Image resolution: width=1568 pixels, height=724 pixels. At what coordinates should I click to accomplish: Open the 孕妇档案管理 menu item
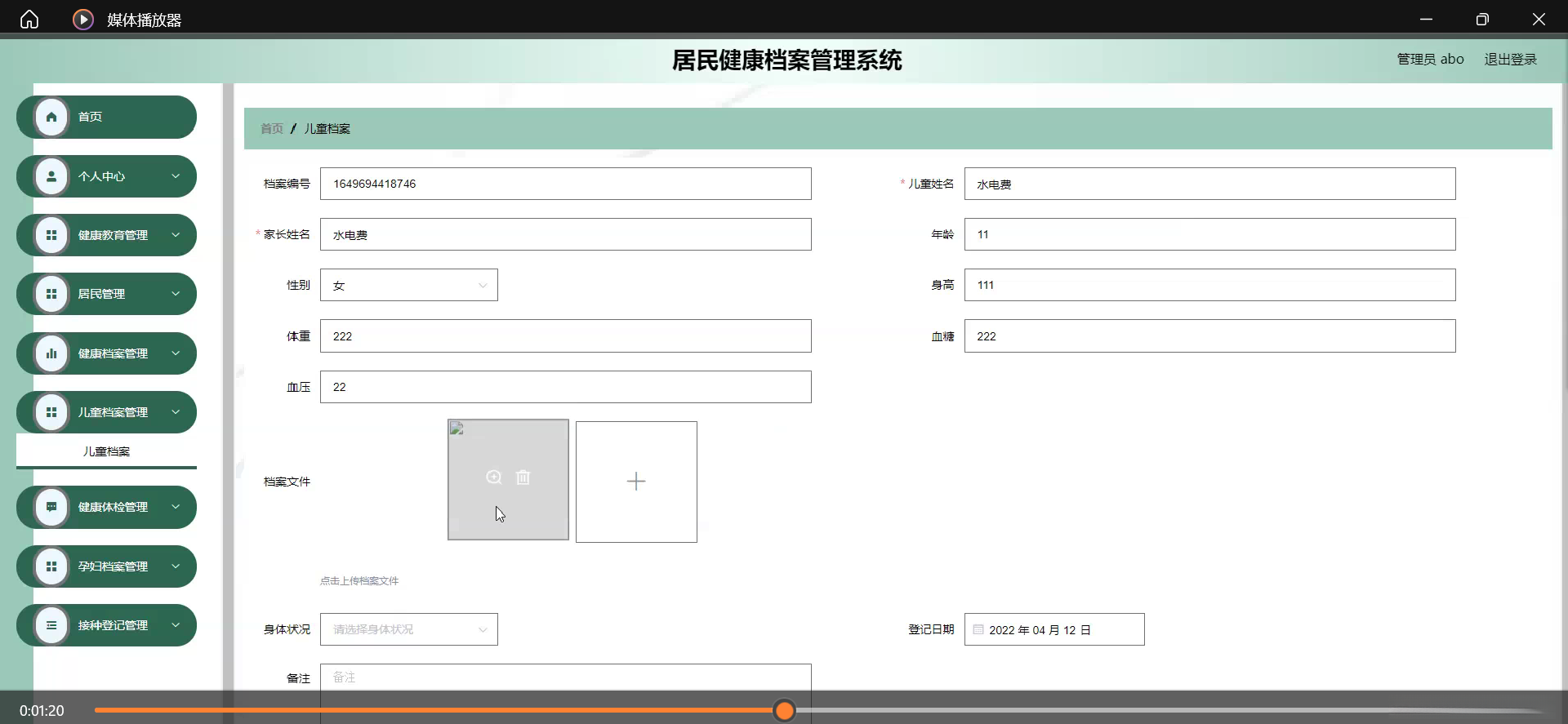(x=106, y=566)
